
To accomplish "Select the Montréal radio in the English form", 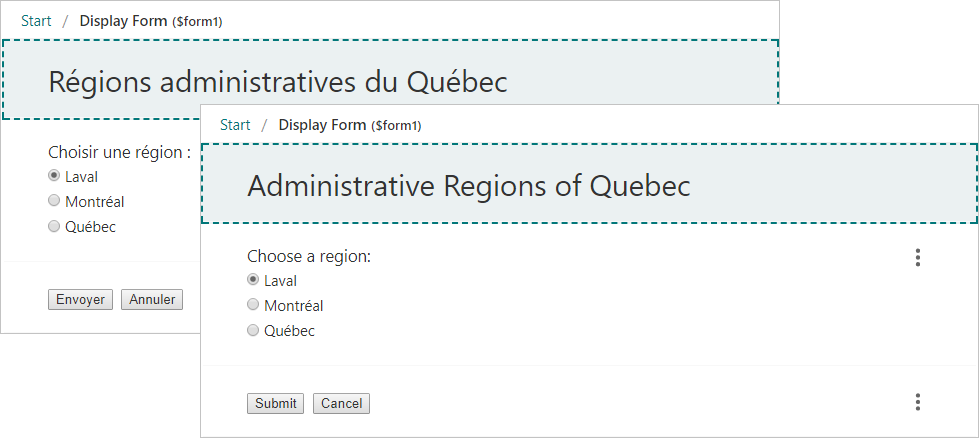I will point(254,305).
